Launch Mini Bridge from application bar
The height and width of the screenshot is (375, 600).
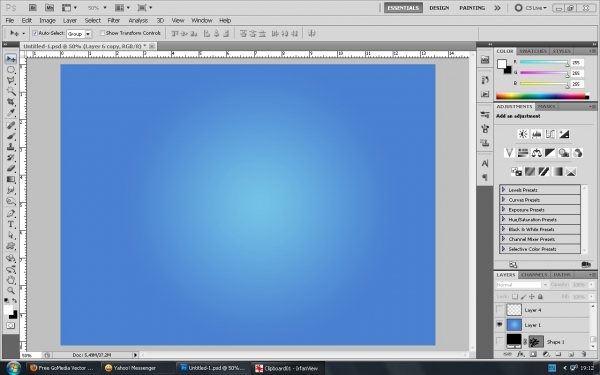pos(49,7)
